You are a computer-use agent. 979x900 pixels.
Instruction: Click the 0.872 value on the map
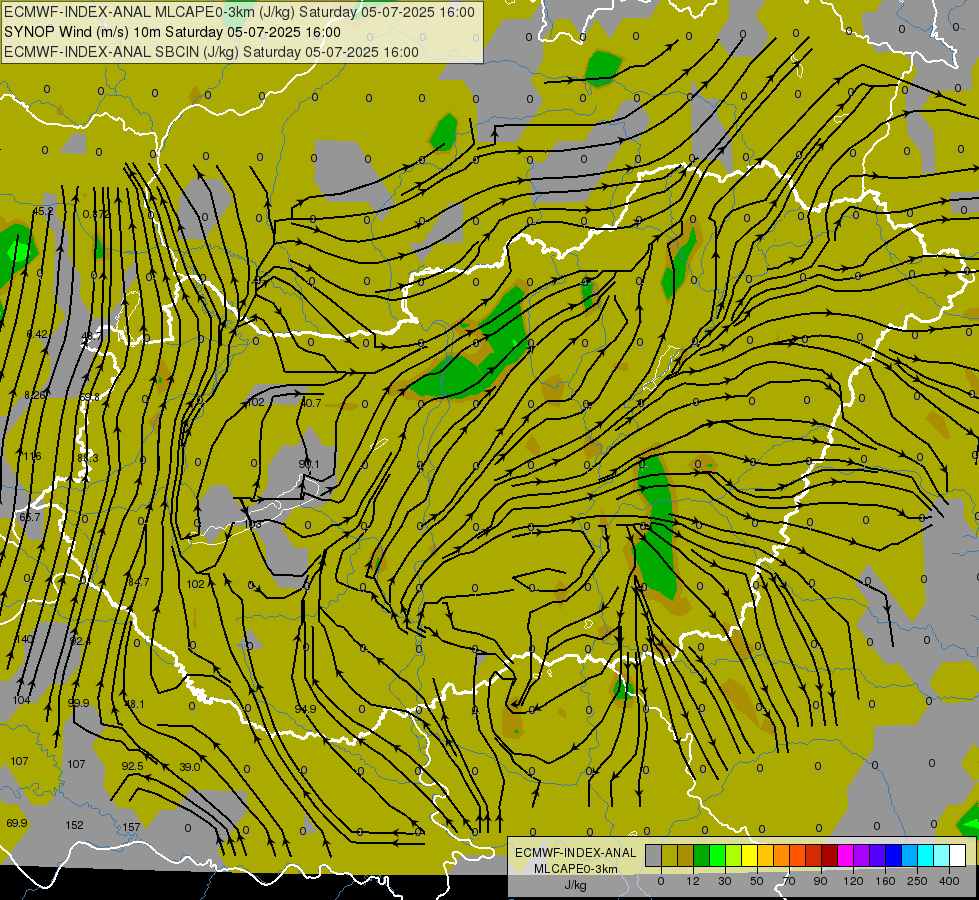(x=96, y=214)
